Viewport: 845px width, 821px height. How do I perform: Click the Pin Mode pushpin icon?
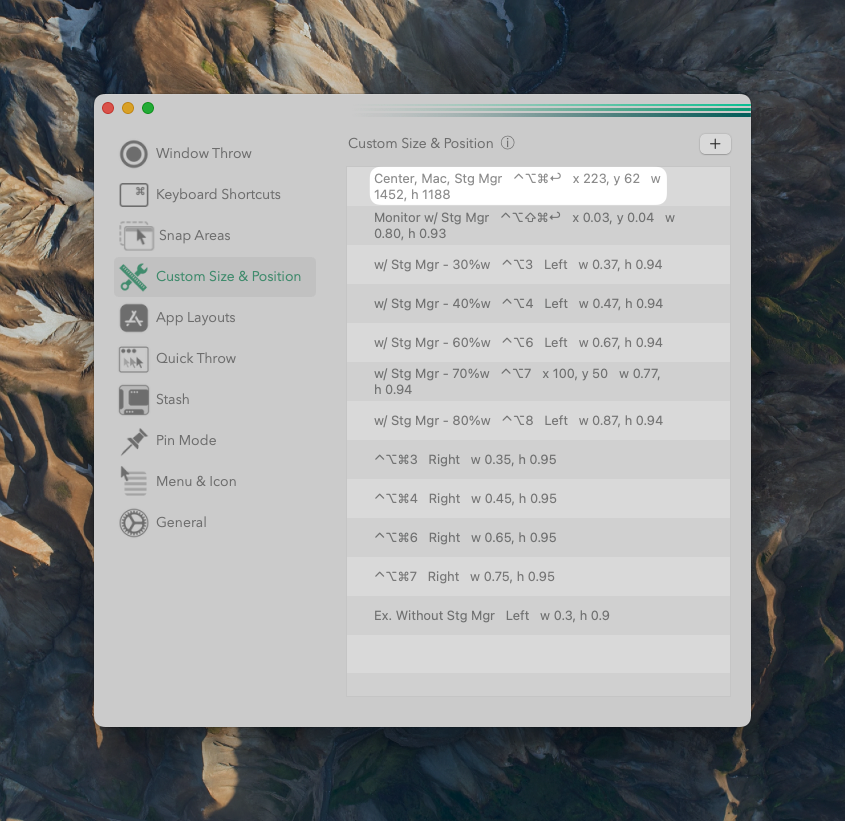(133, 441)
